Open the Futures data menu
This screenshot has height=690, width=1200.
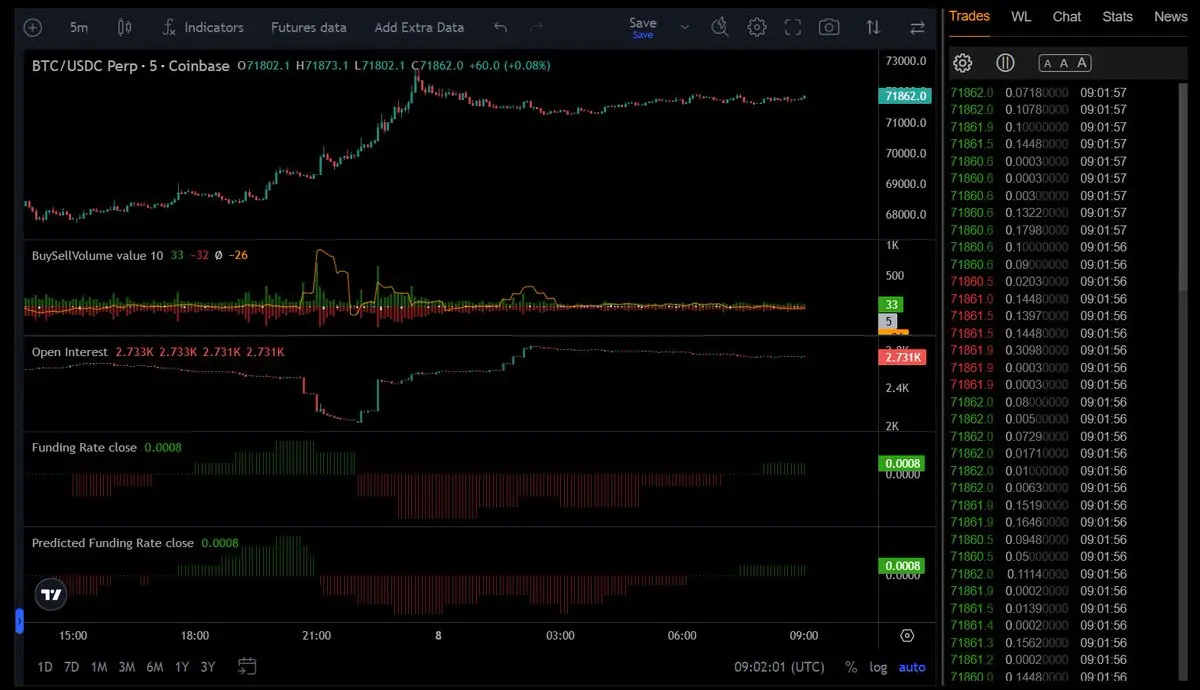tap(309, 28)
